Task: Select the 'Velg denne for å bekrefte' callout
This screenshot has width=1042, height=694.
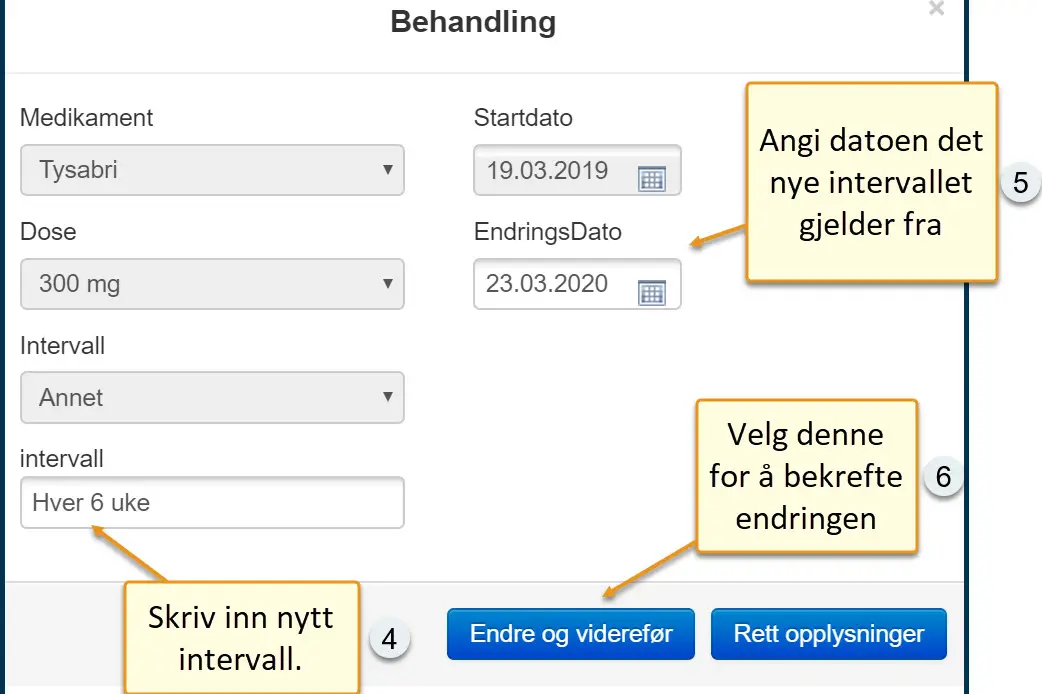Action: pos(806,477)
